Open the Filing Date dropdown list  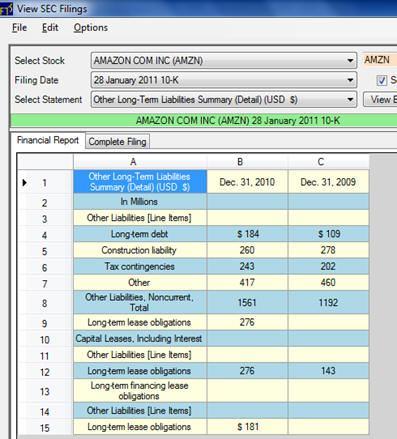coord(350,80)
